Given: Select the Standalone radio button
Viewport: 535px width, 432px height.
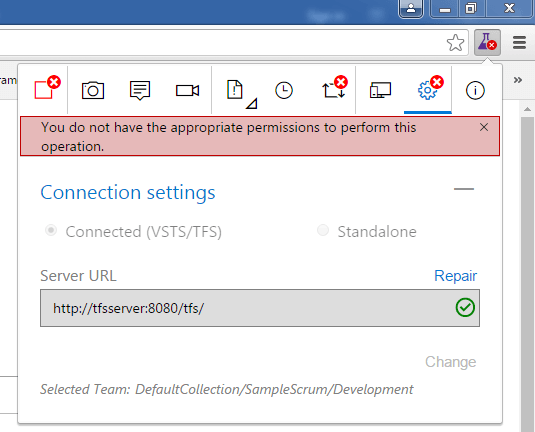Looking at the screenshot, I should pyautogui.click(x=323, y=230).
